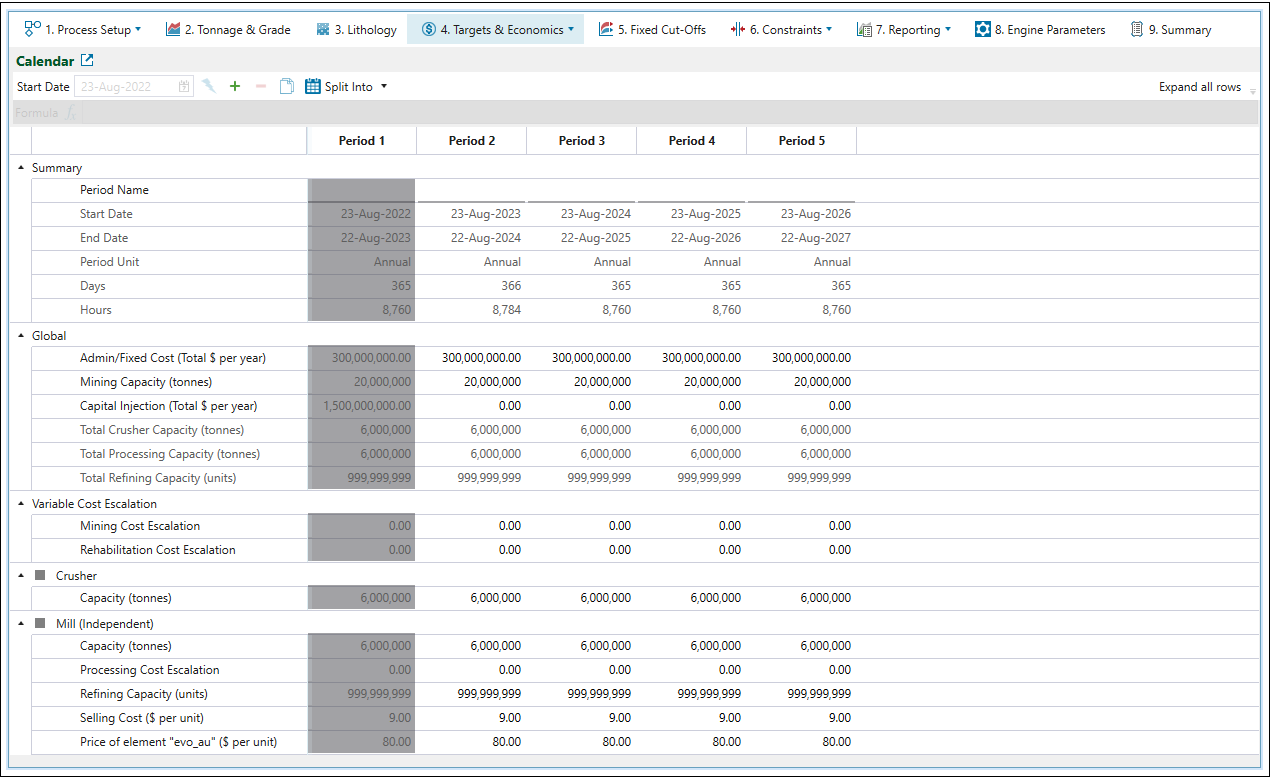Select Period 3 Mining Capacity 20,000,000
The image size is (1272, 780).
tap(582, 382)
